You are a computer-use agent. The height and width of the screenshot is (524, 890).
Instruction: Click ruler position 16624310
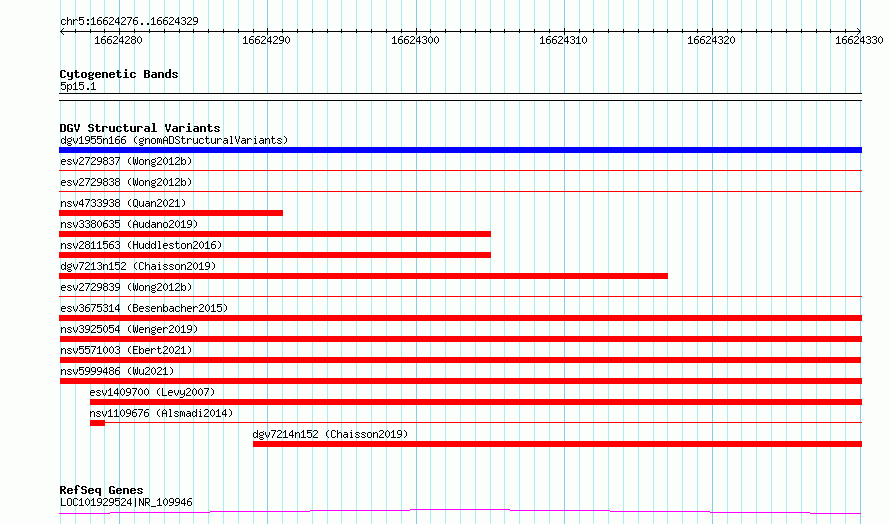(x=563, y=40)
